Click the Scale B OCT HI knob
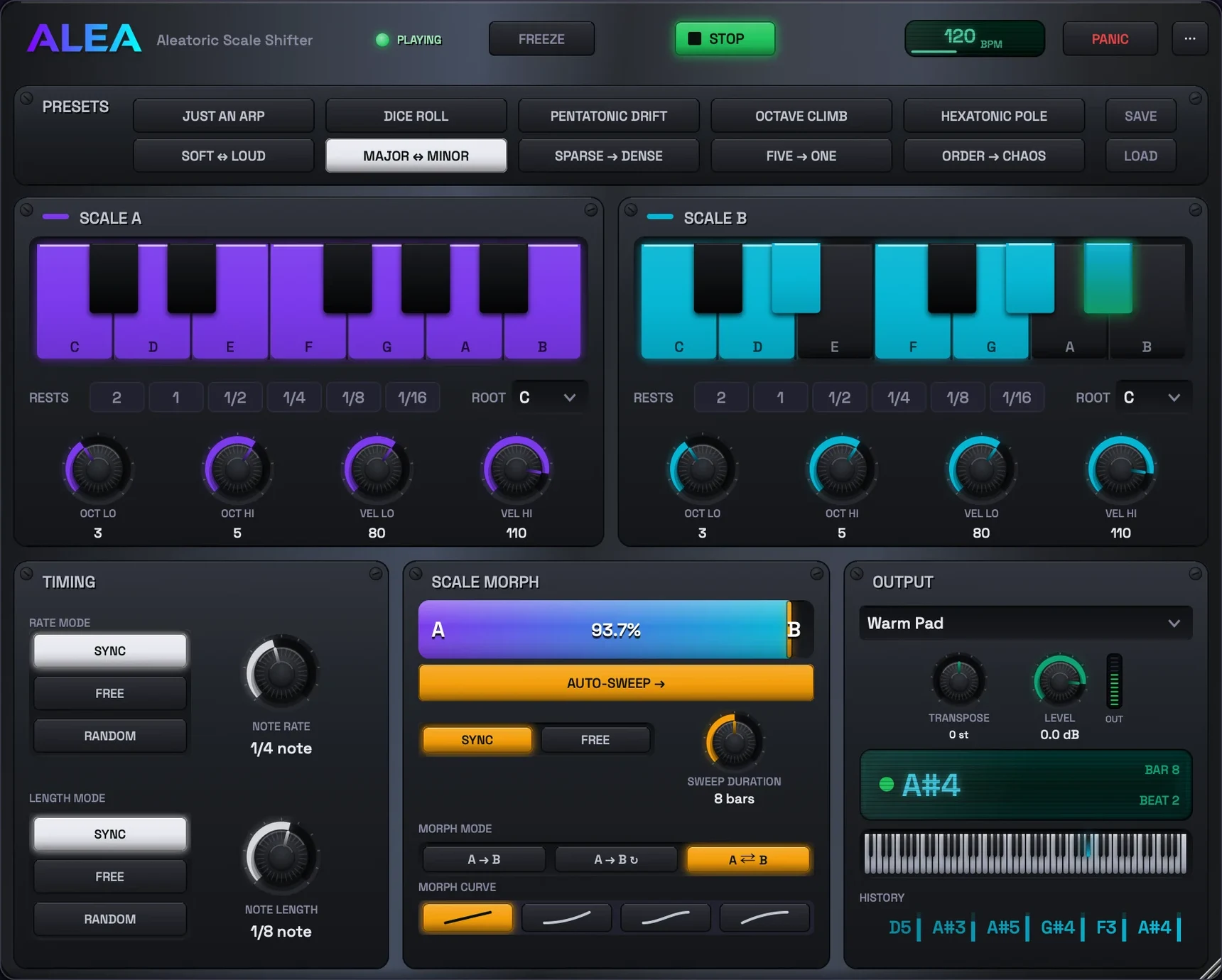The height and width of the screenshot is (980, 1222). point(842,468)
